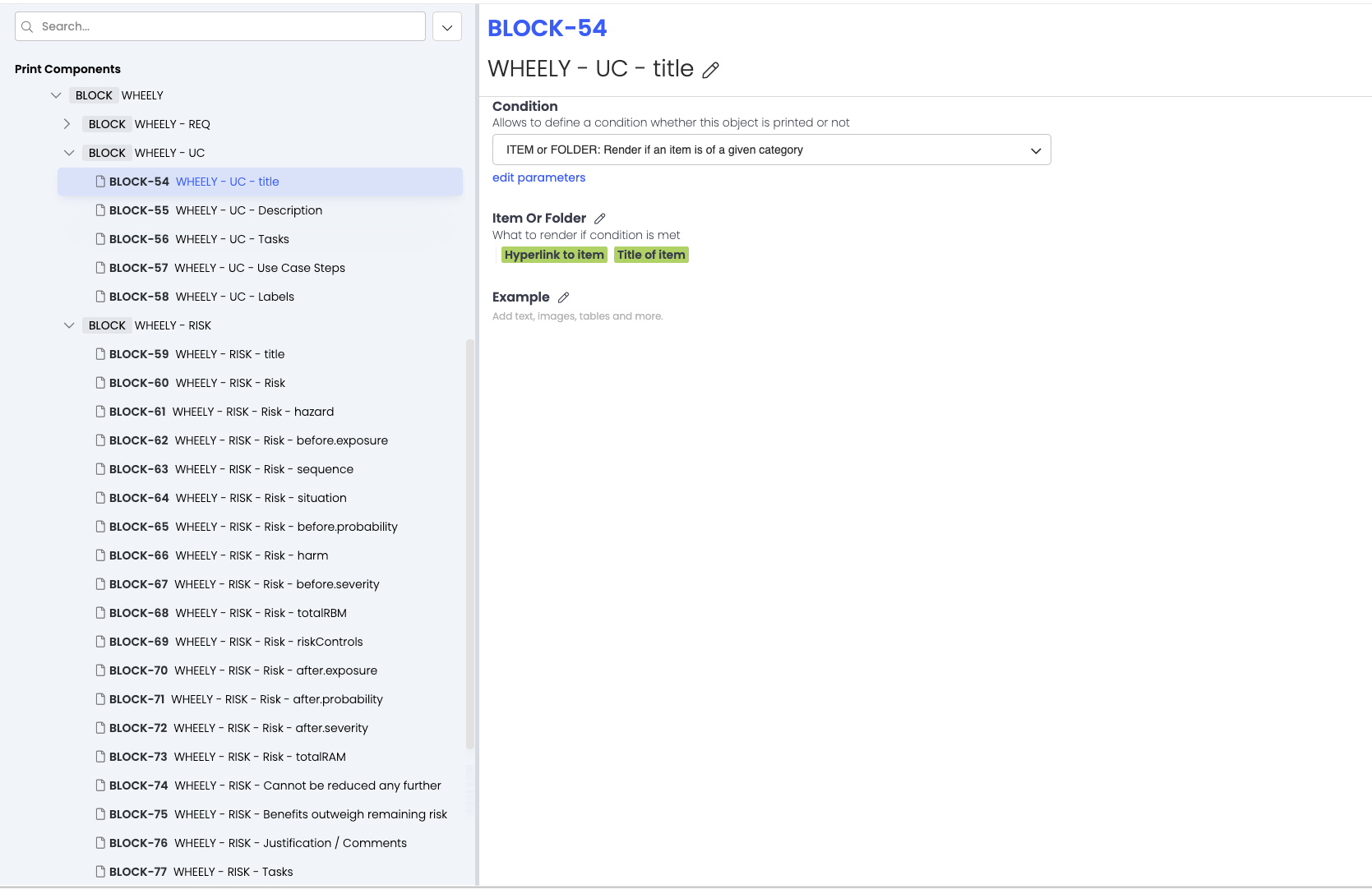Click the Print Components heading

[x=67, y=69]
